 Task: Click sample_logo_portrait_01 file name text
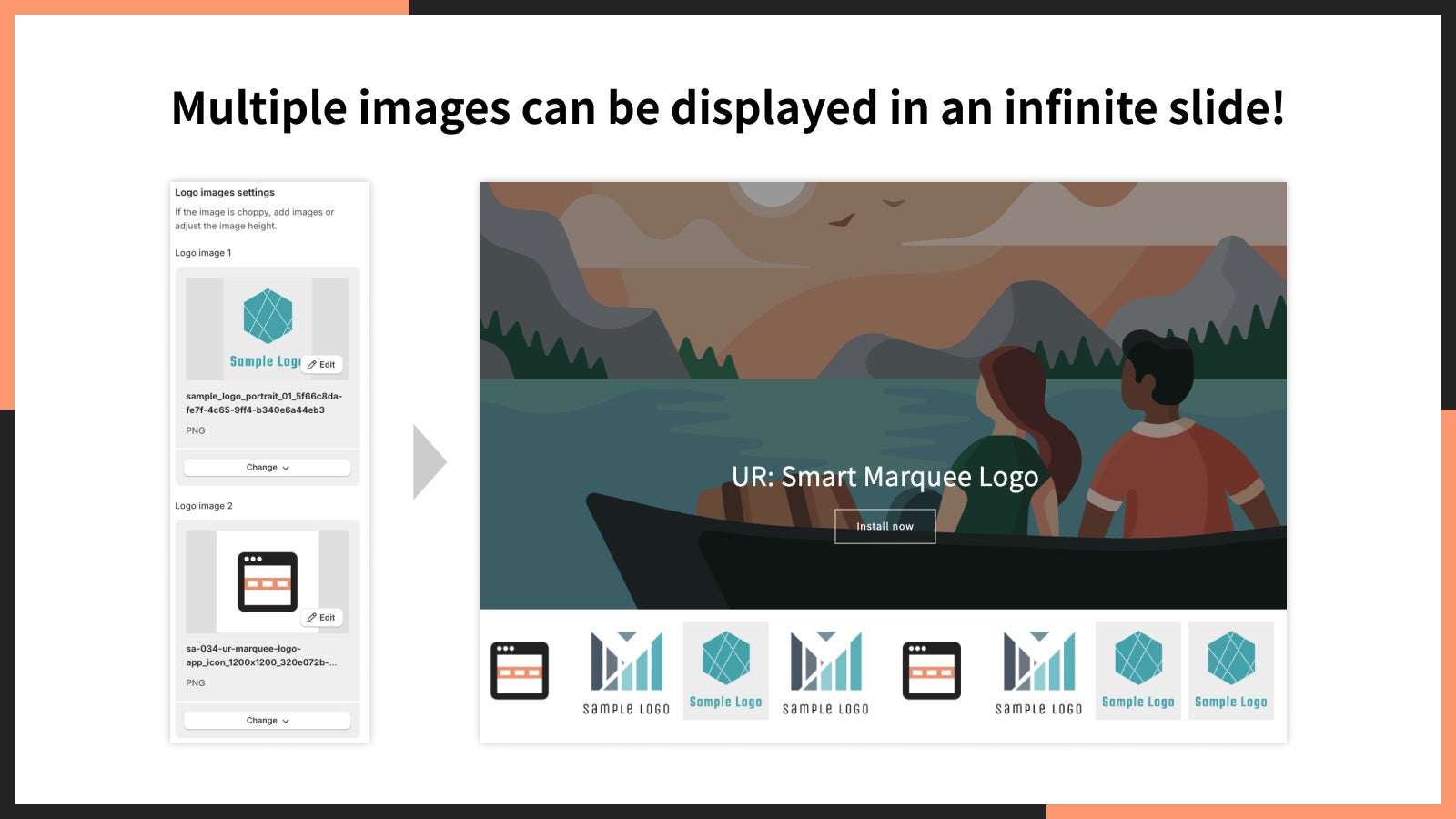click(x=264, y=403)
